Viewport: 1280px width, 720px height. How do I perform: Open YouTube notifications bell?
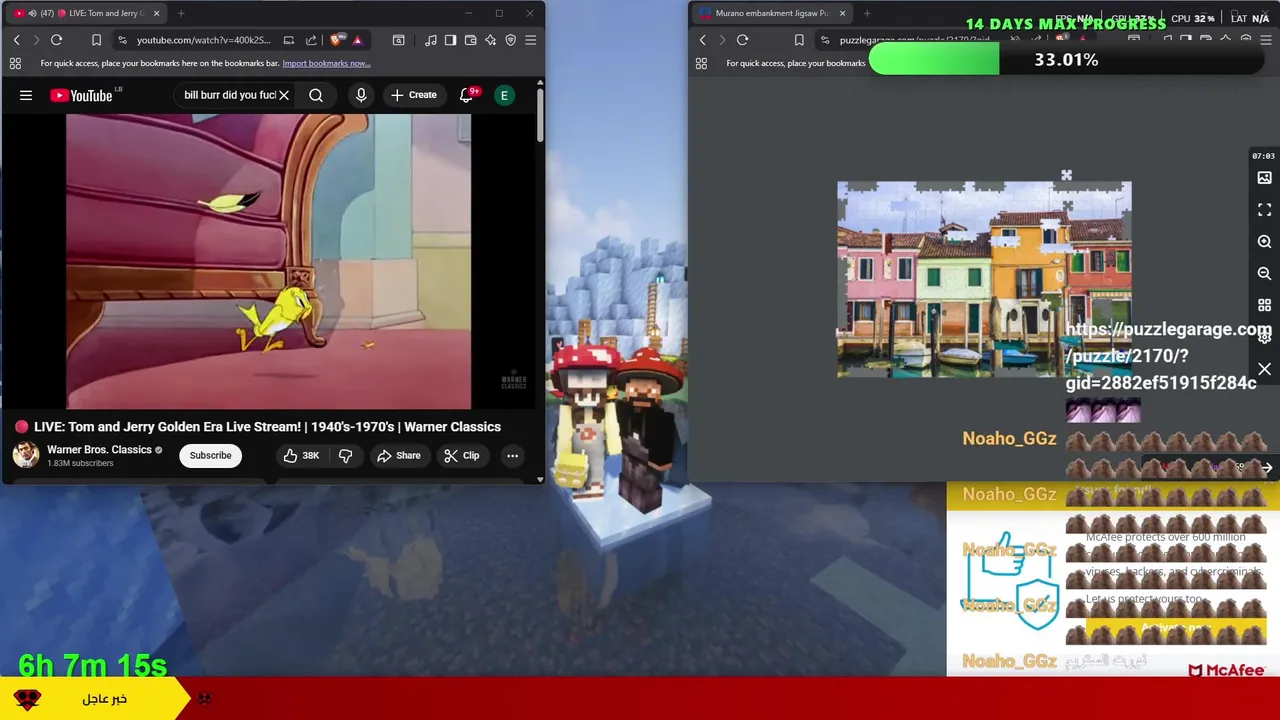point(466,95)
